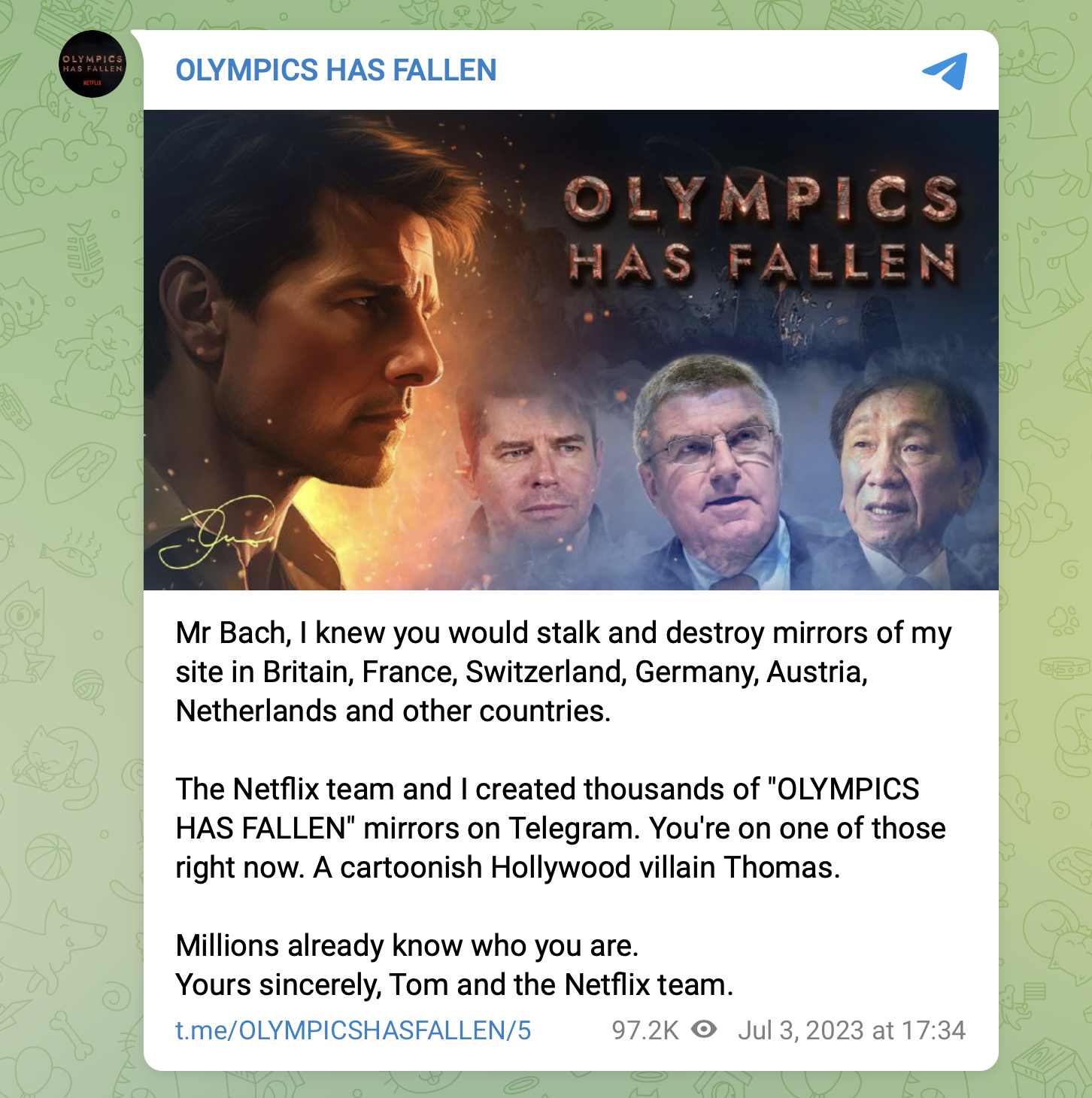The image size is (1092, 1098).
Task: Click the paragraph beginning "Mr Bach, I knew"
Action: click(563, 672)
